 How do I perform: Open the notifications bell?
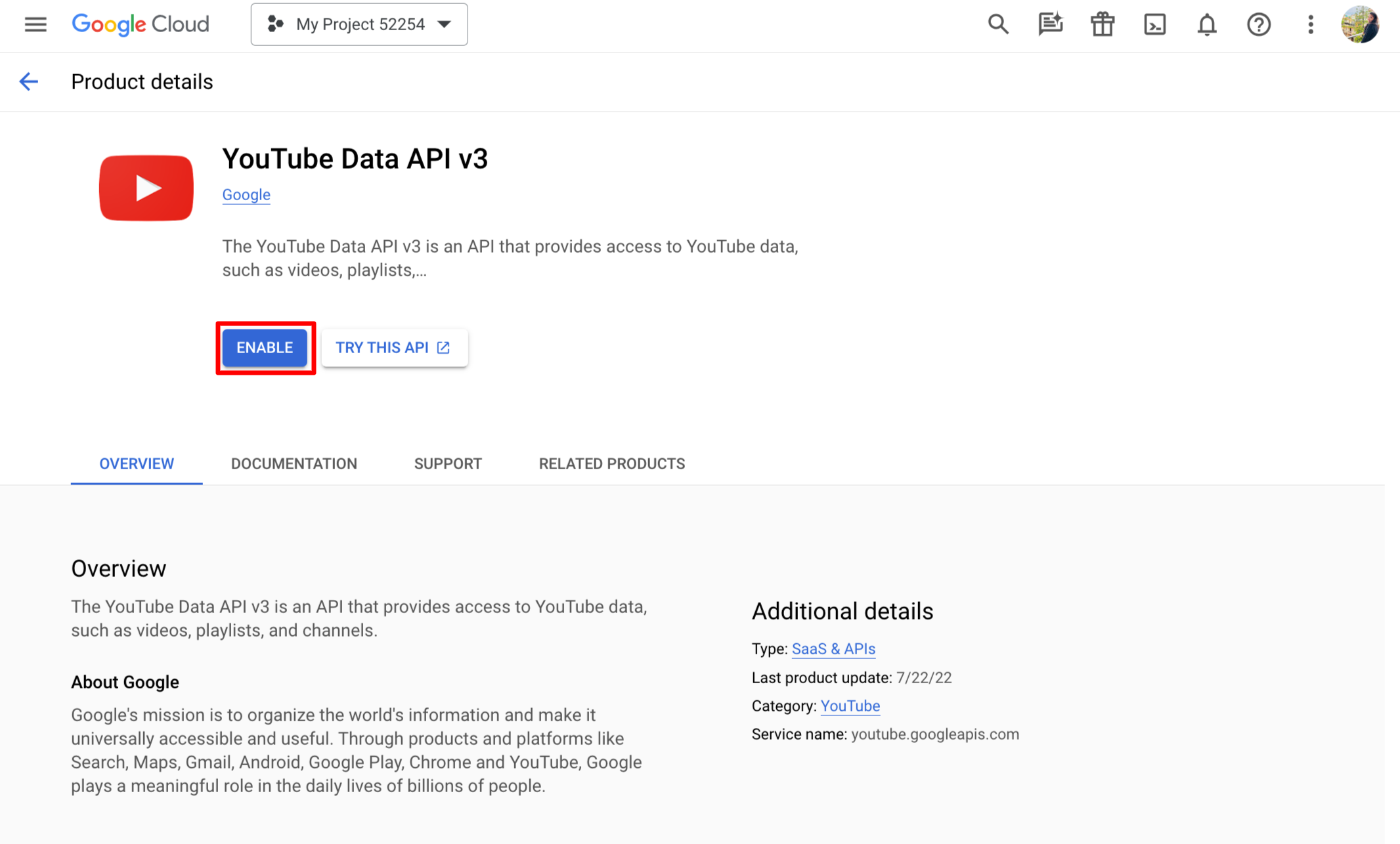click(1206, 24)
